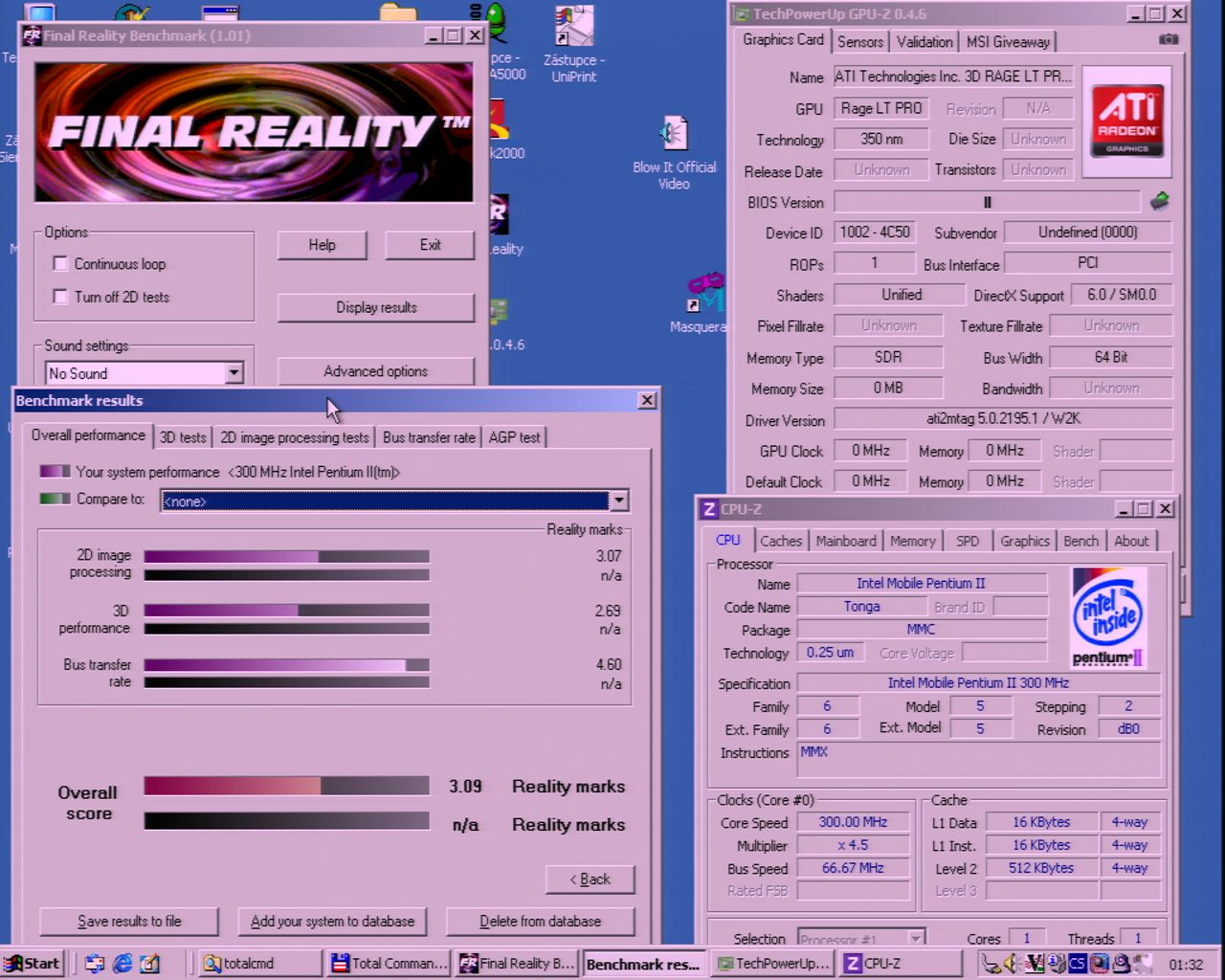Click the Intel Inside Pentium II logo
The width and height of the screenshot is (1225, 980).
click(1107, 617)
